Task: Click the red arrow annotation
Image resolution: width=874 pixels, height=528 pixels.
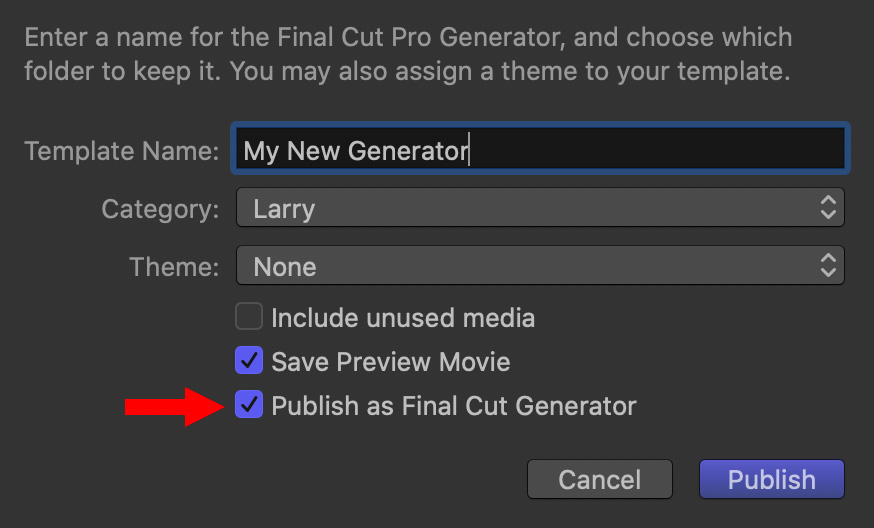Action: point(172,406)
